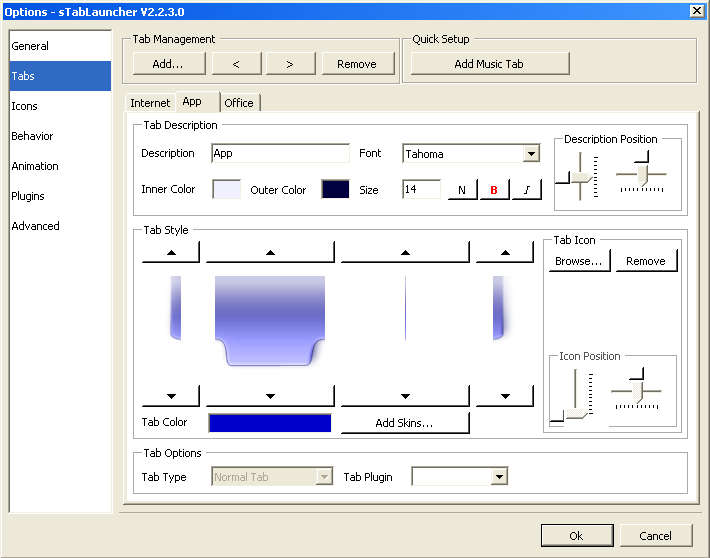Click the down arrow below the separator skin
The width and height of the screenshot is (710, 558).
pos(405,395)
